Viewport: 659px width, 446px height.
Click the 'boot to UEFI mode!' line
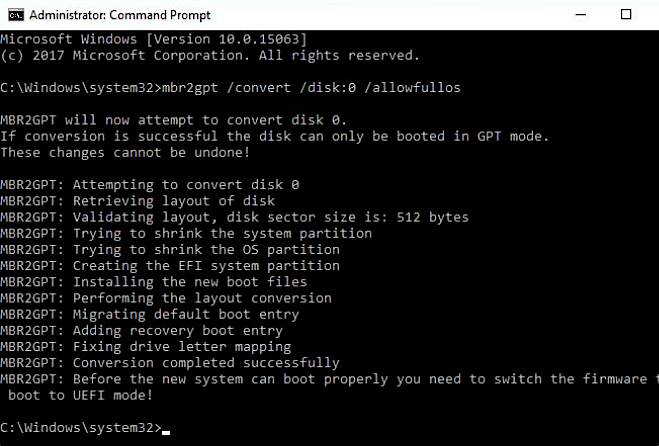pyautogui.click(x=80, y=395)
